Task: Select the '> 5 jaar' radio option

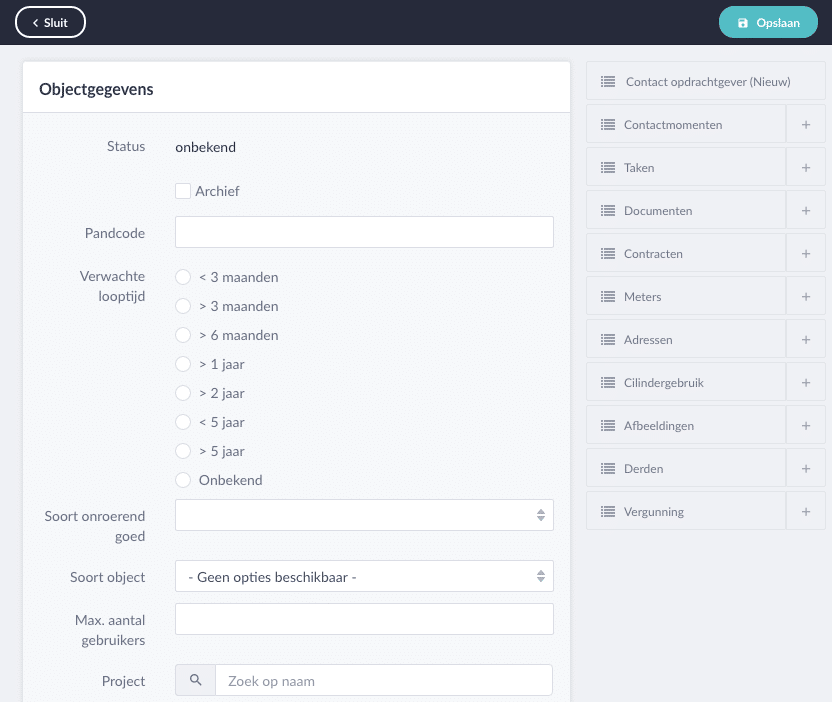Action: 183,451
